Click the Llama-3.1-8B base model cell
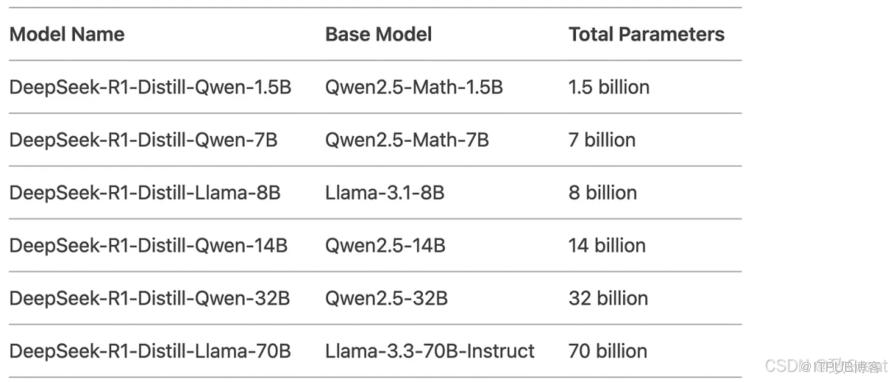Image resolution: width=890 pixels, height=382 pixels. point(385,192)
